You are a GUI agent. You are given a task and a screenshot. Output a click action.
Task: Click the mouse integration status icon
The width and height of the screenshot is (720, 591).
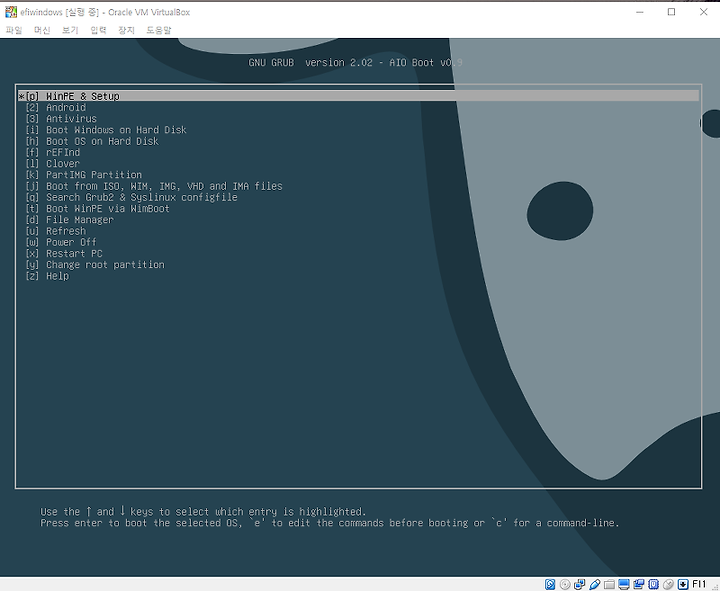point(668,584)
